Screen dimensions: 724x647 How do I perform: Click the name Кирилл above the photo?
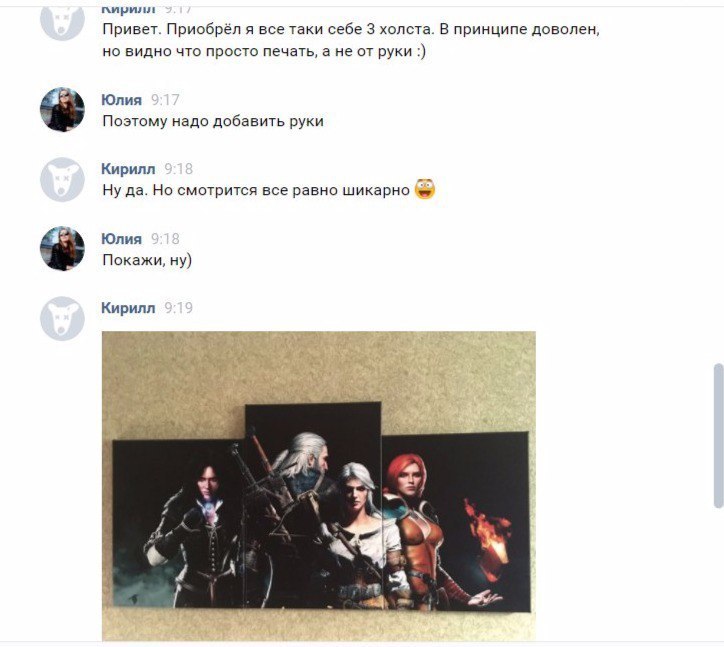[x=128, y=308]
